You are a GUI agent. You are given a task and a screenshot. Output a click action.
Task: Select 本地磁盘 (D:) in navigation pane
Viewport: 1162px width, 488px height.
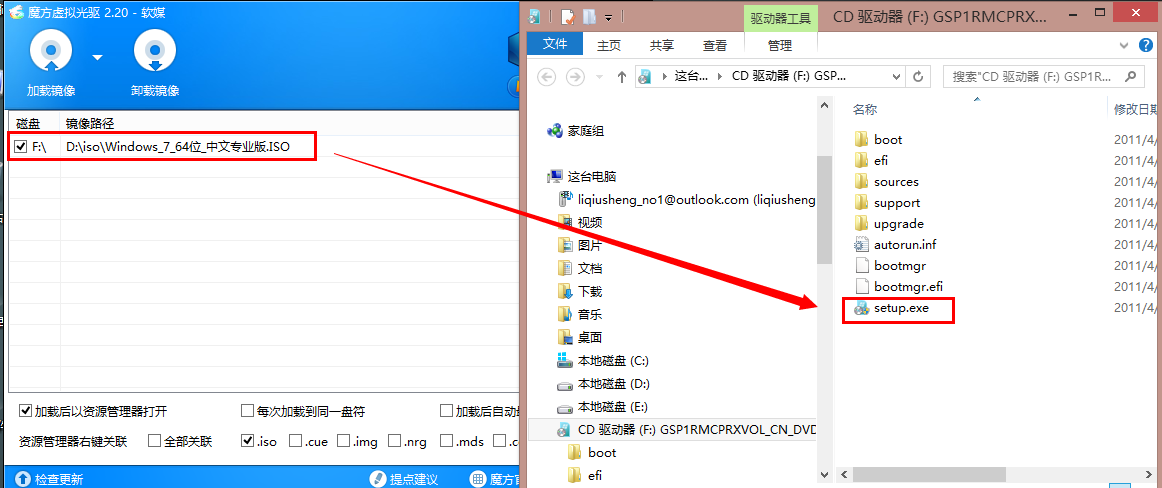pyautogui.click(x=603, y=384)
